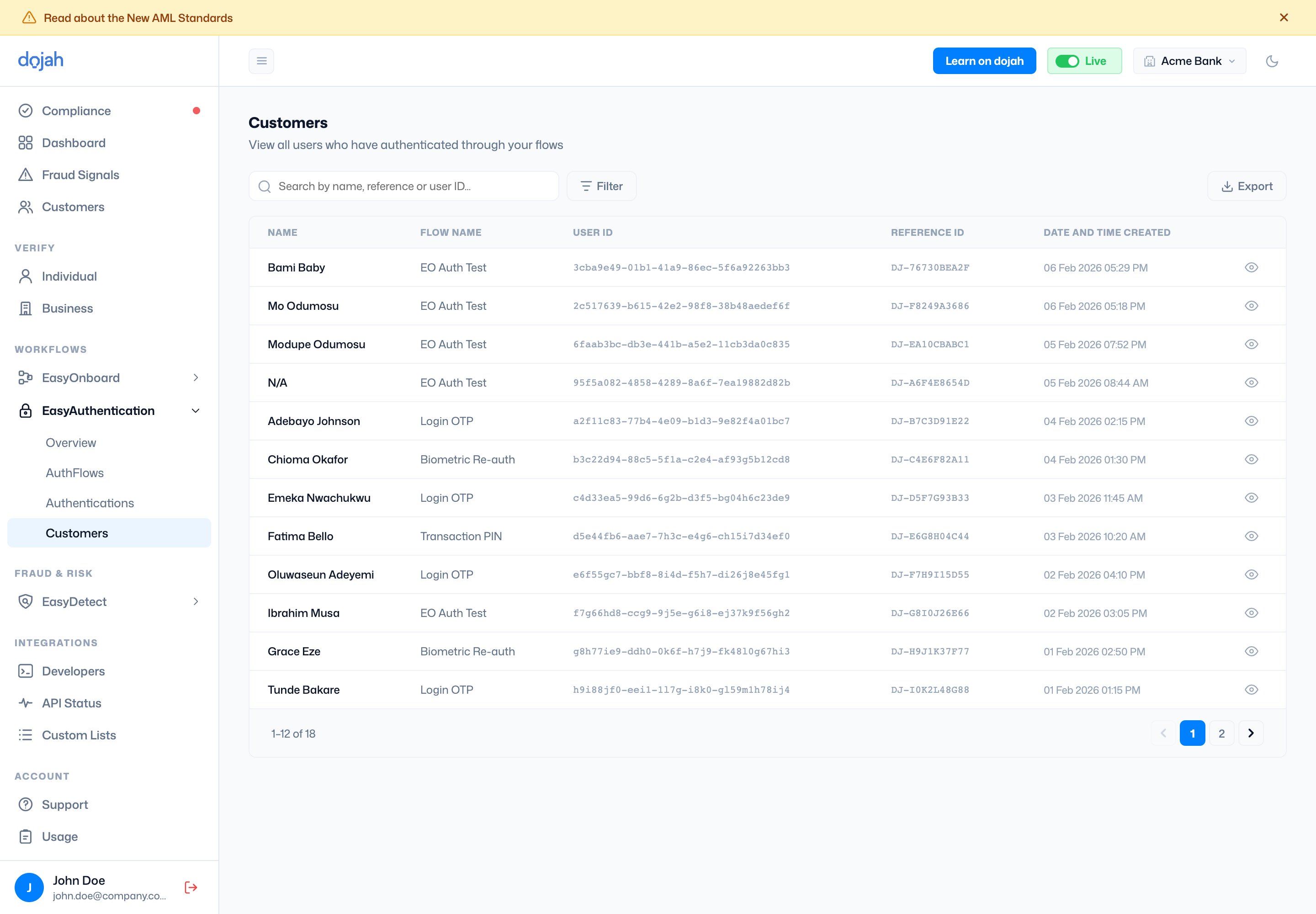1316x914 pixels.
Task: Go to previous page arrow
Action: 1163,733
